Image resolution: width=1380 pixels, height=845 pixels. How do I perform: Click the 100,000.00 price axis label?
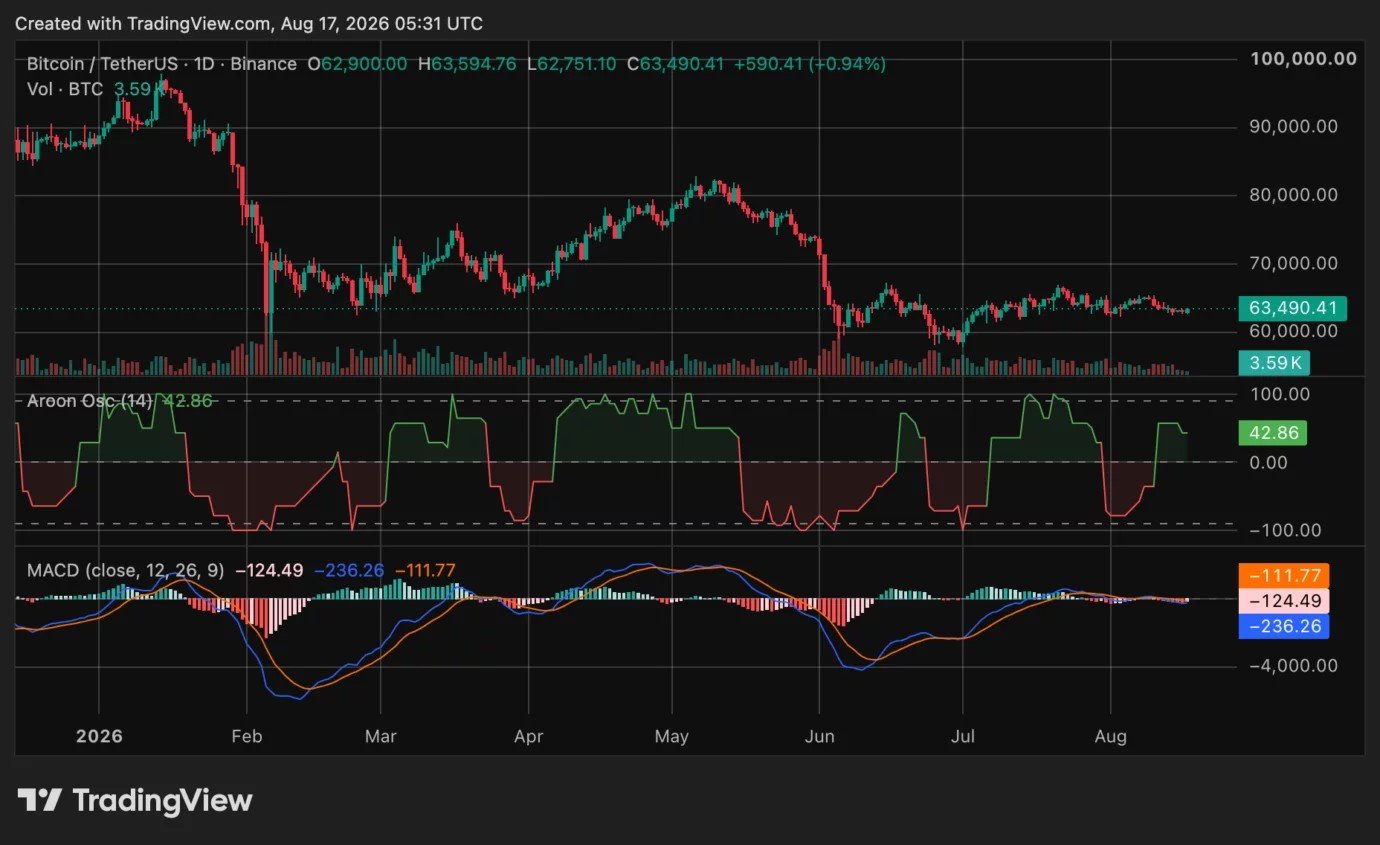pyautogui.click(x=1303, y=58)
